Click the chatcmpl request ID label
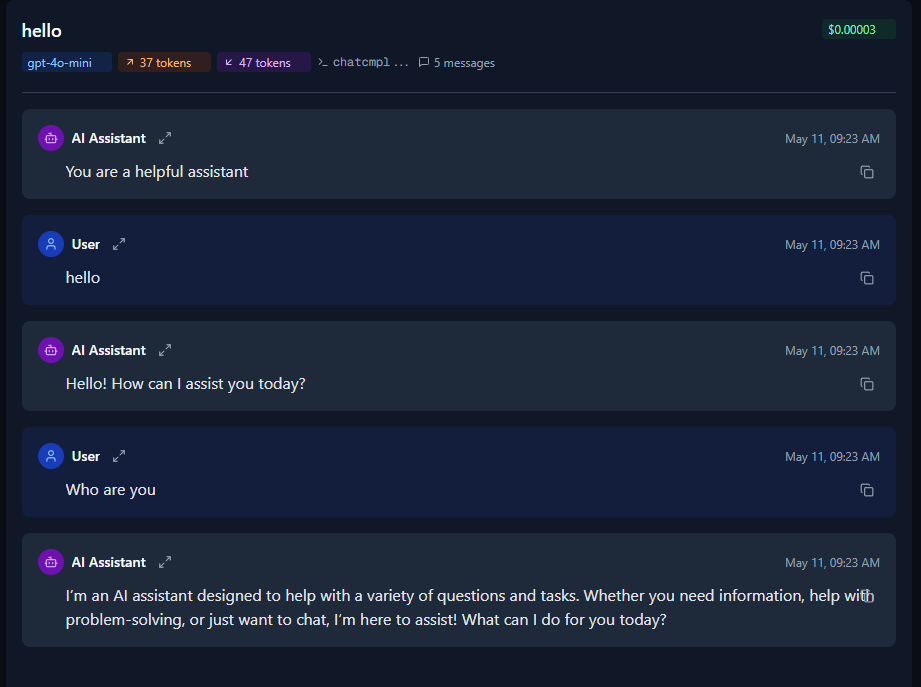This screenshot has height=687, width=921. (x=363, y=62)
